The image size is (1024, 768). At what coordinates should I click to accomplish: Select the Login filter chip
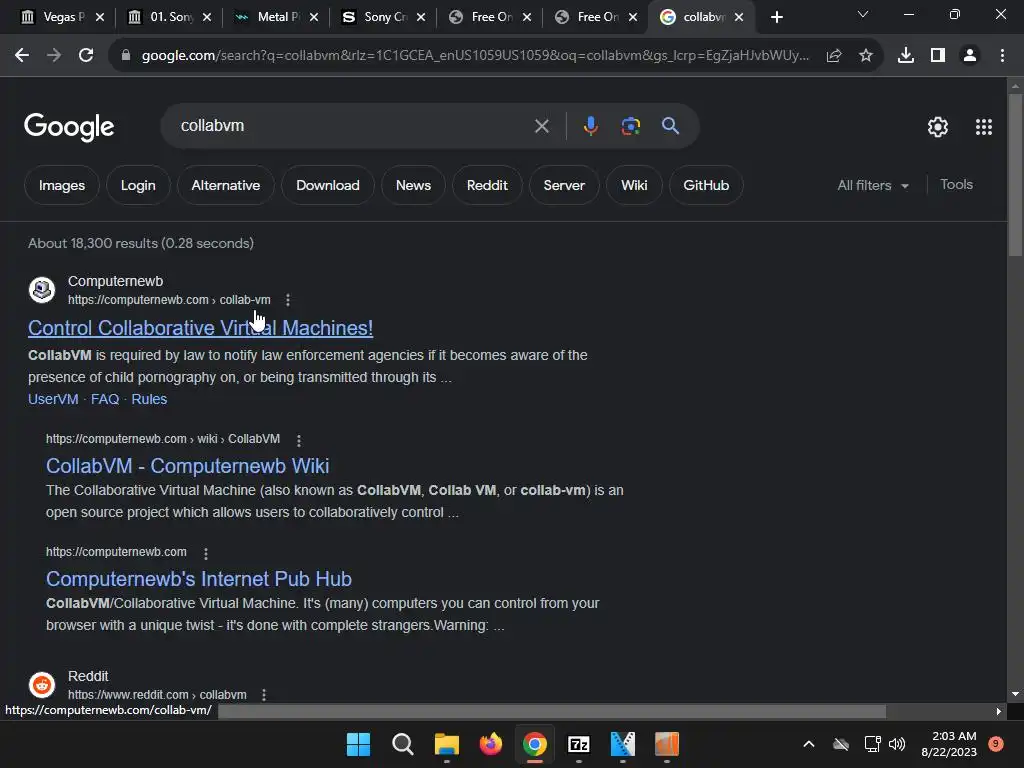point(138,185)
